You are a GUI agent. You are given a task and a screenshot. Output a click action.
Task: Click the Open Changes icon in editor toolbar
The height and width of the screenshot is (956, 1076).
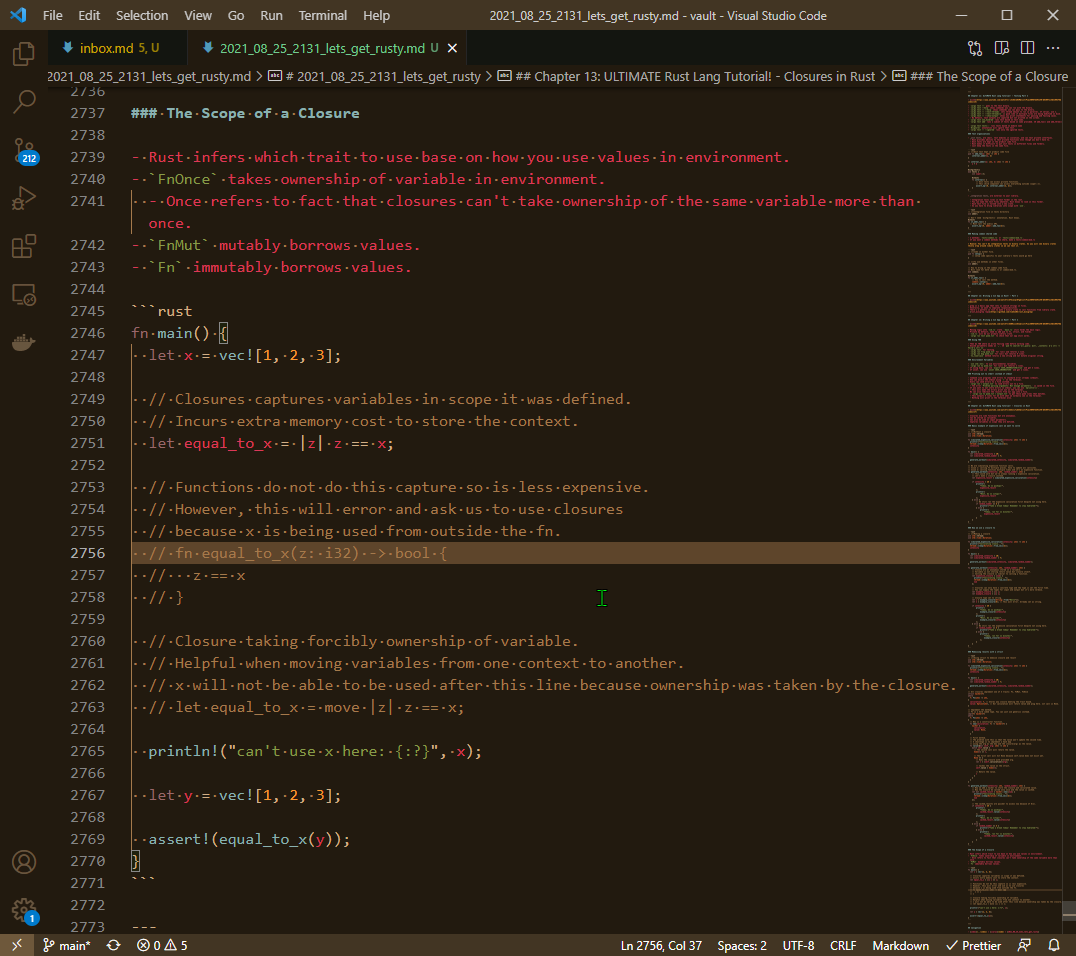point(974,48)
